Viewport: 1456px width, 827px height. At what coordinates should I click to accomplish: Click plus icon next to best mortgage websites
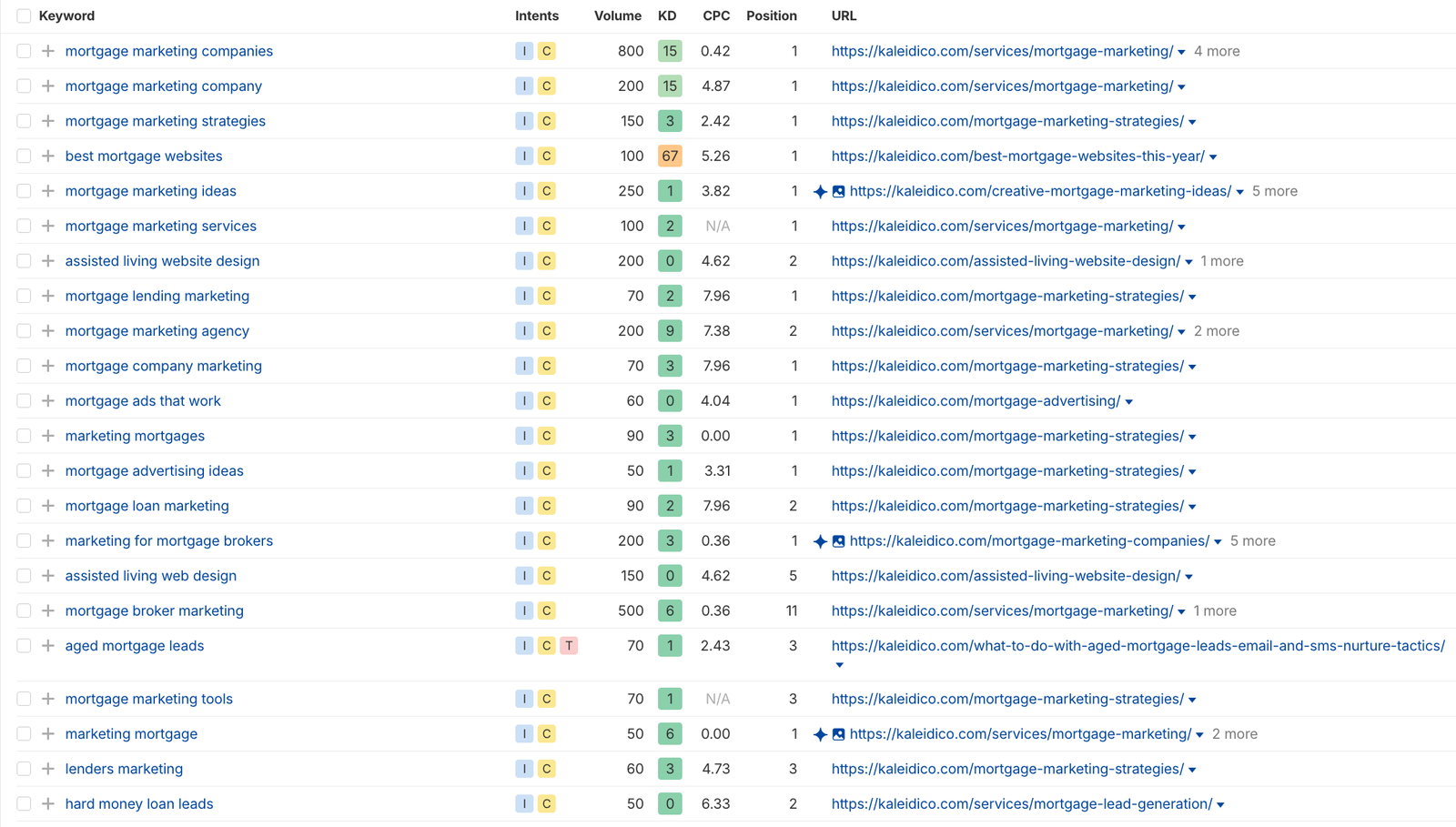pyautogui.click(x=48, y=156)
